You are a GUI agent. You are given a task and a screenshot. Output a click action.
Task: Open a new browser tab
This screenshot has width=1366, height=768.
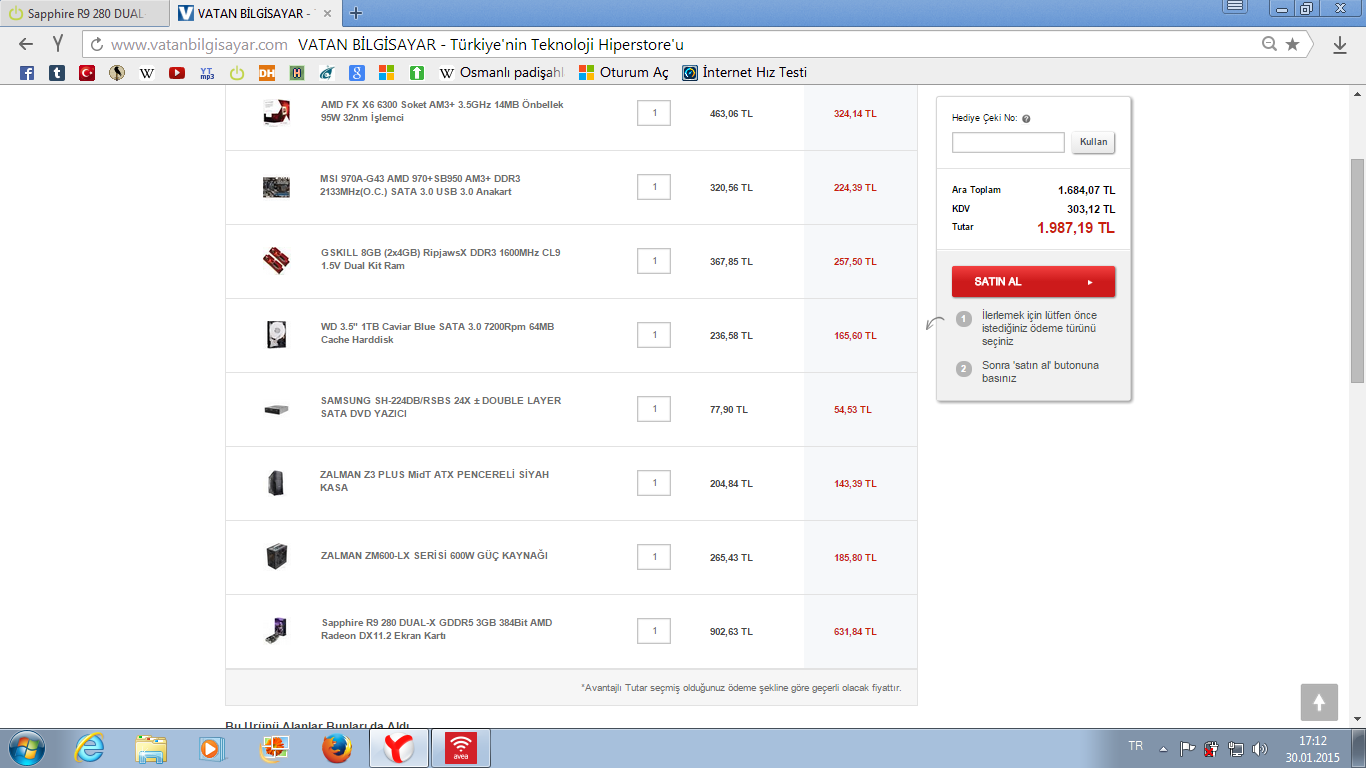click(356, 14)
